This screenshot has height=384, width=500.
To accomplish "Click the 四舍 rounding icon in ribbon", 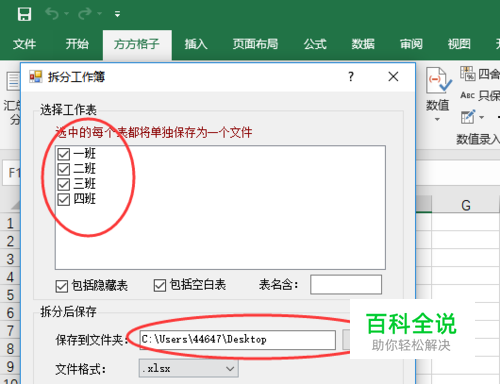I will point(468,73).
